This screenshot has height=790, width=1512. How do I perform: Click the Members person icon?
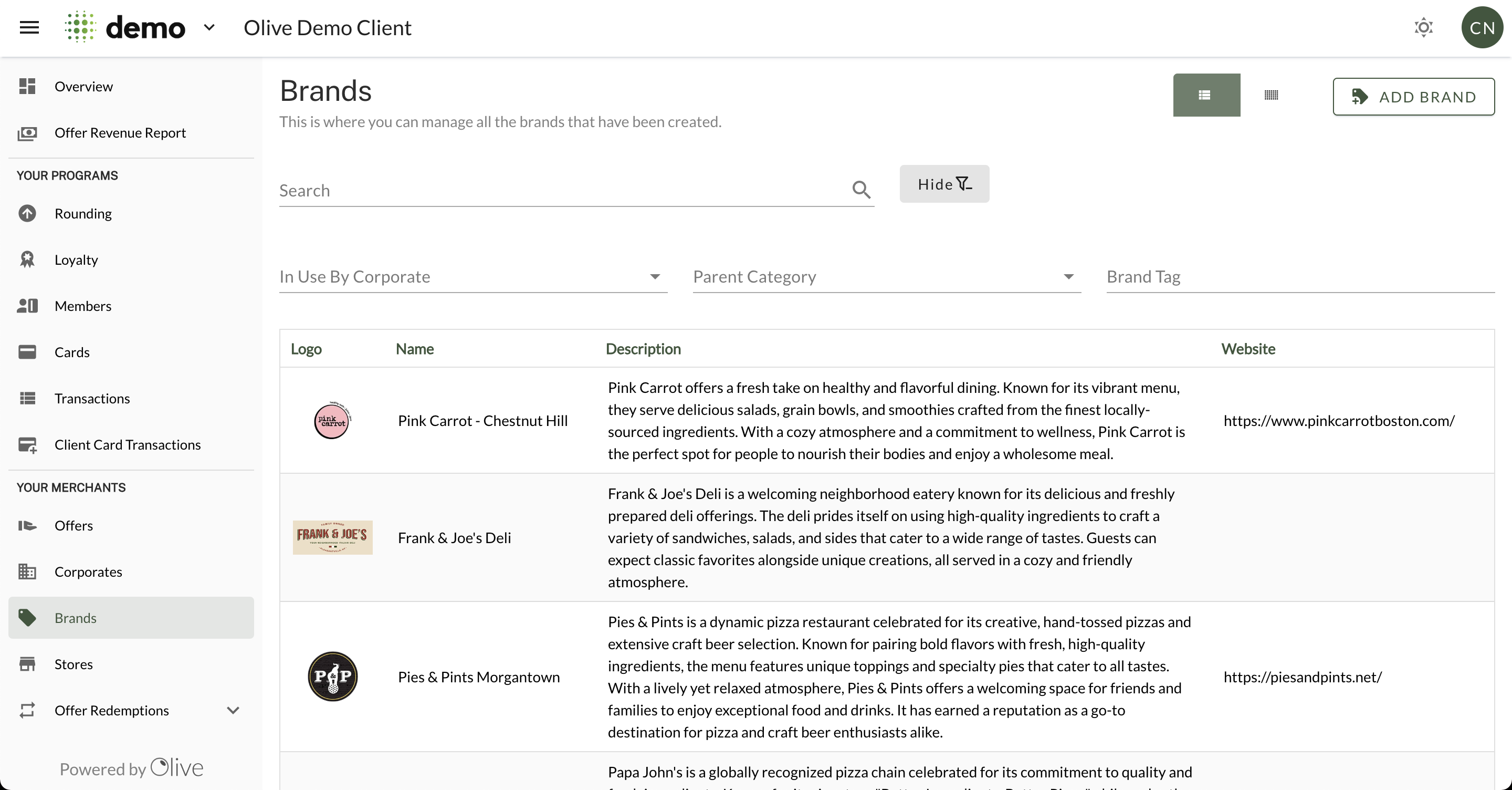tap(27, 306)
